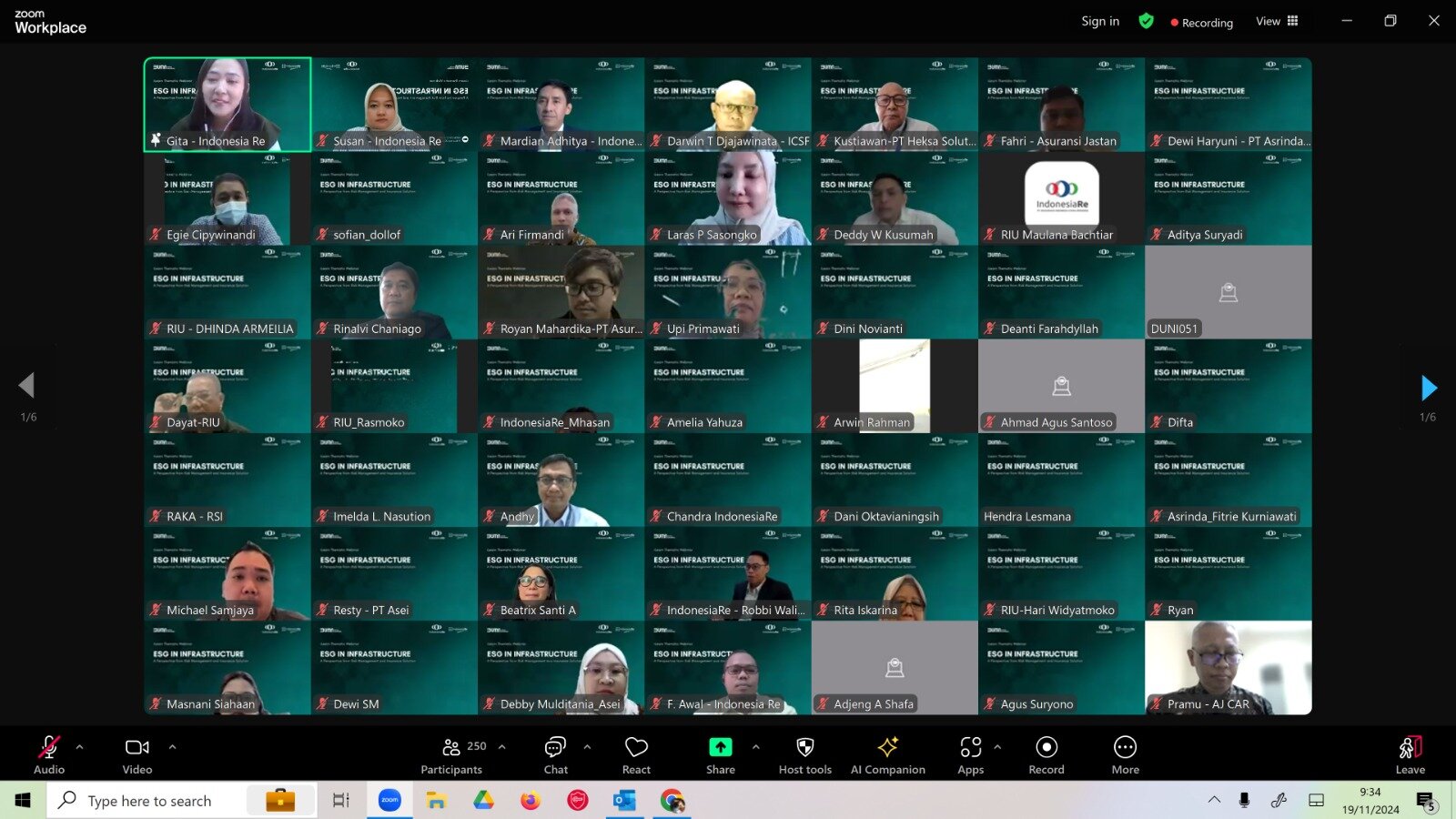Click the Egie Cipywinandi name label
This screenshot has width=1456, height=819.
pyautogui.click(x=211, y=235)
